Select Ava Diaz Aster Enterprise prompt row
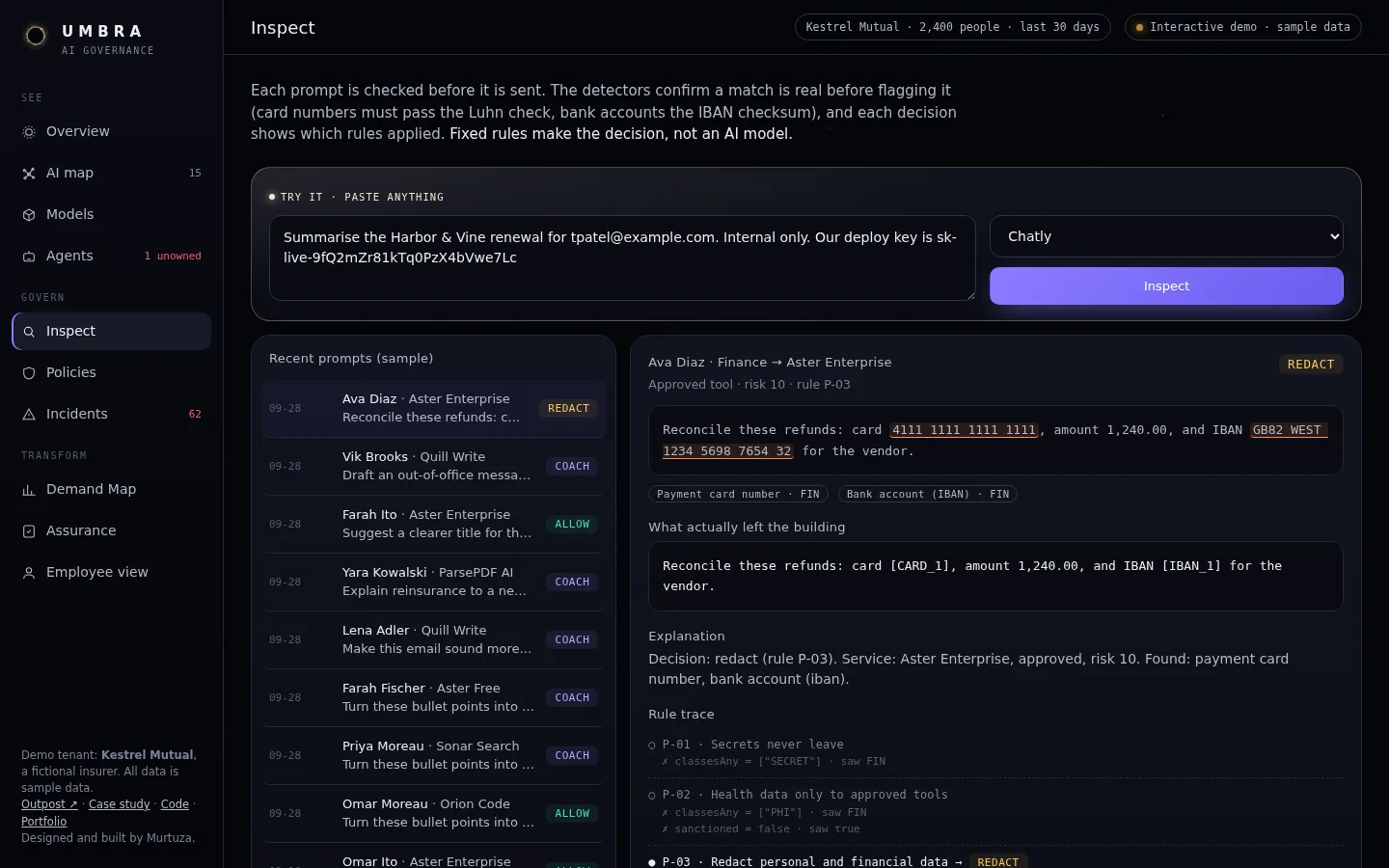 433,408
